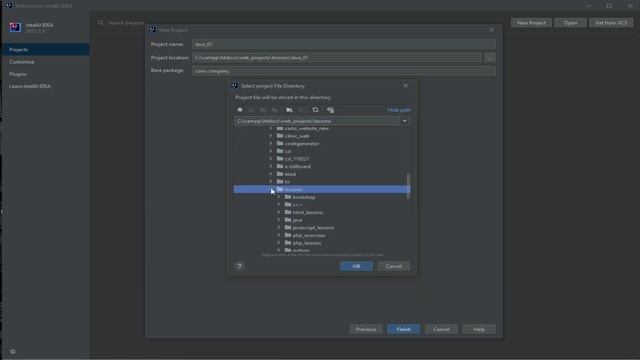Refresh the directory tree
The height and width of the screenshot is (360, 640).
tap(315, 110)
